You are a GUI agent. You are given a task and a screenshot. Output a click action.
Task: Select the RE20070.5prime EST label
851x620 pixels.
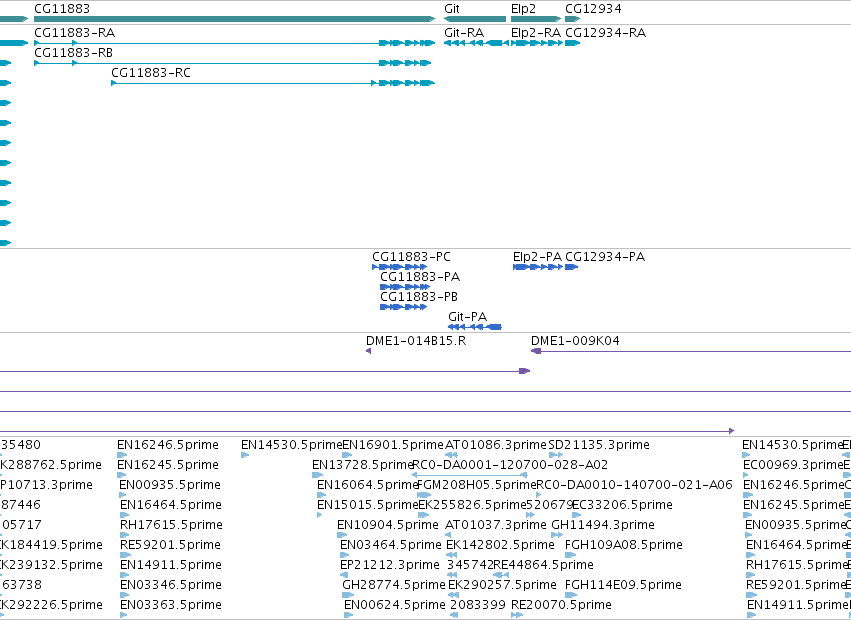click(561, 605)
